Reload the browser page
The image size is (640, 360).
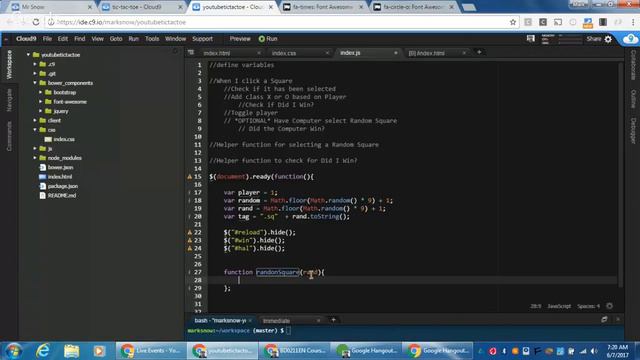click(36, 22)
